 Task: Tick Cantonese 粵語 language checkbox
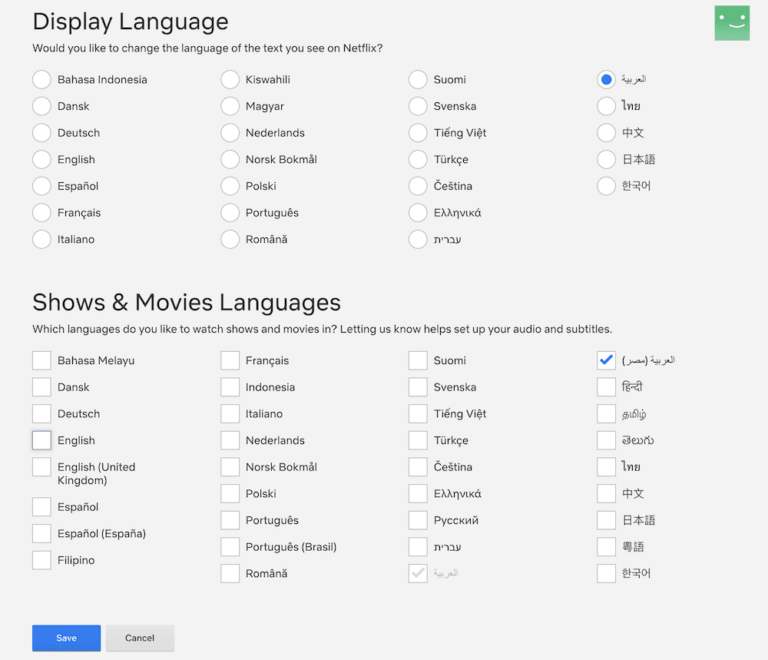[x=606, y=547]
